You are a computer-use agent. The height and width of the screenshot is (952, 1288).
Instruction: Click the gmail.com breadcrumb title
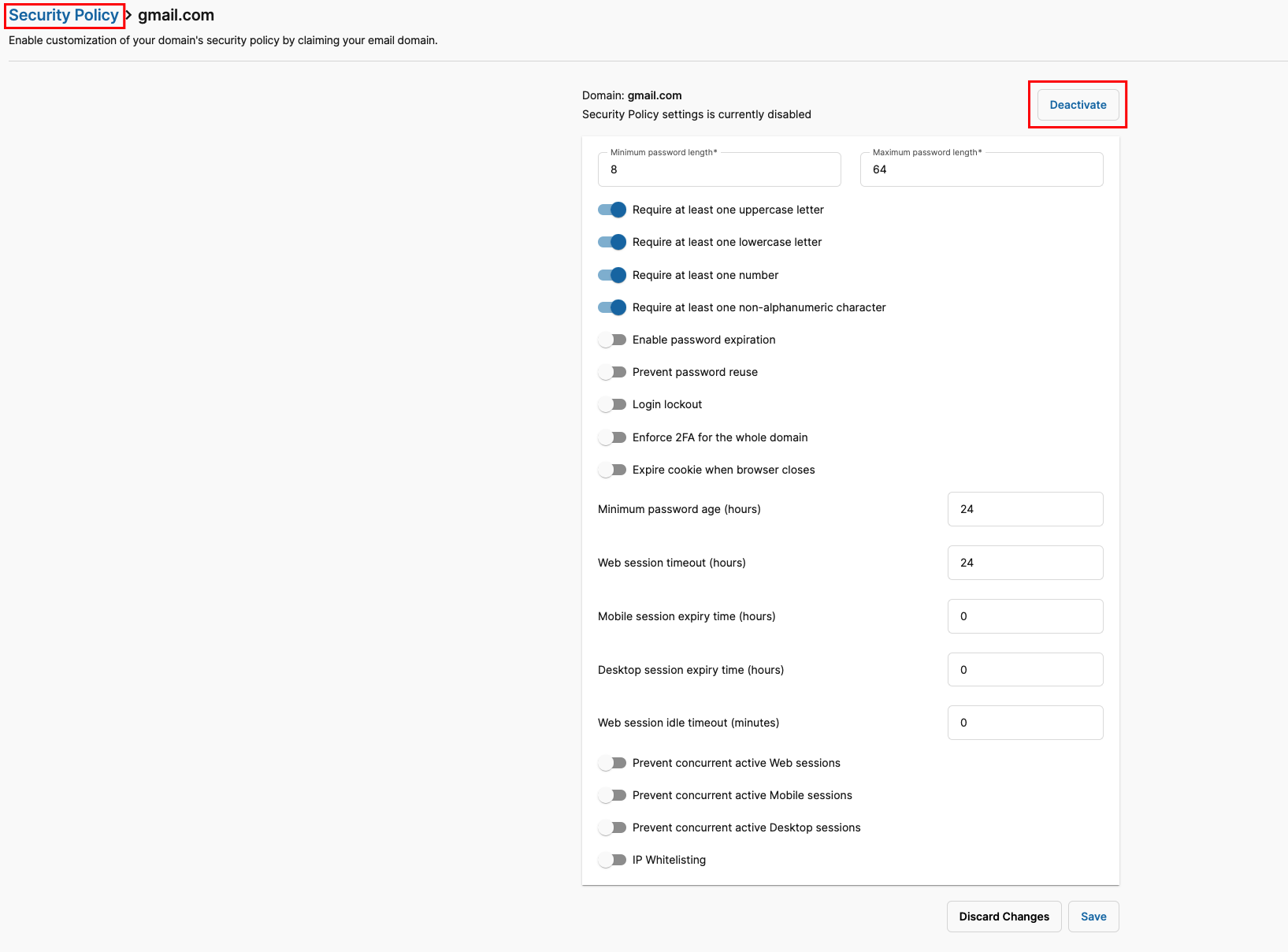click(176, 15)
